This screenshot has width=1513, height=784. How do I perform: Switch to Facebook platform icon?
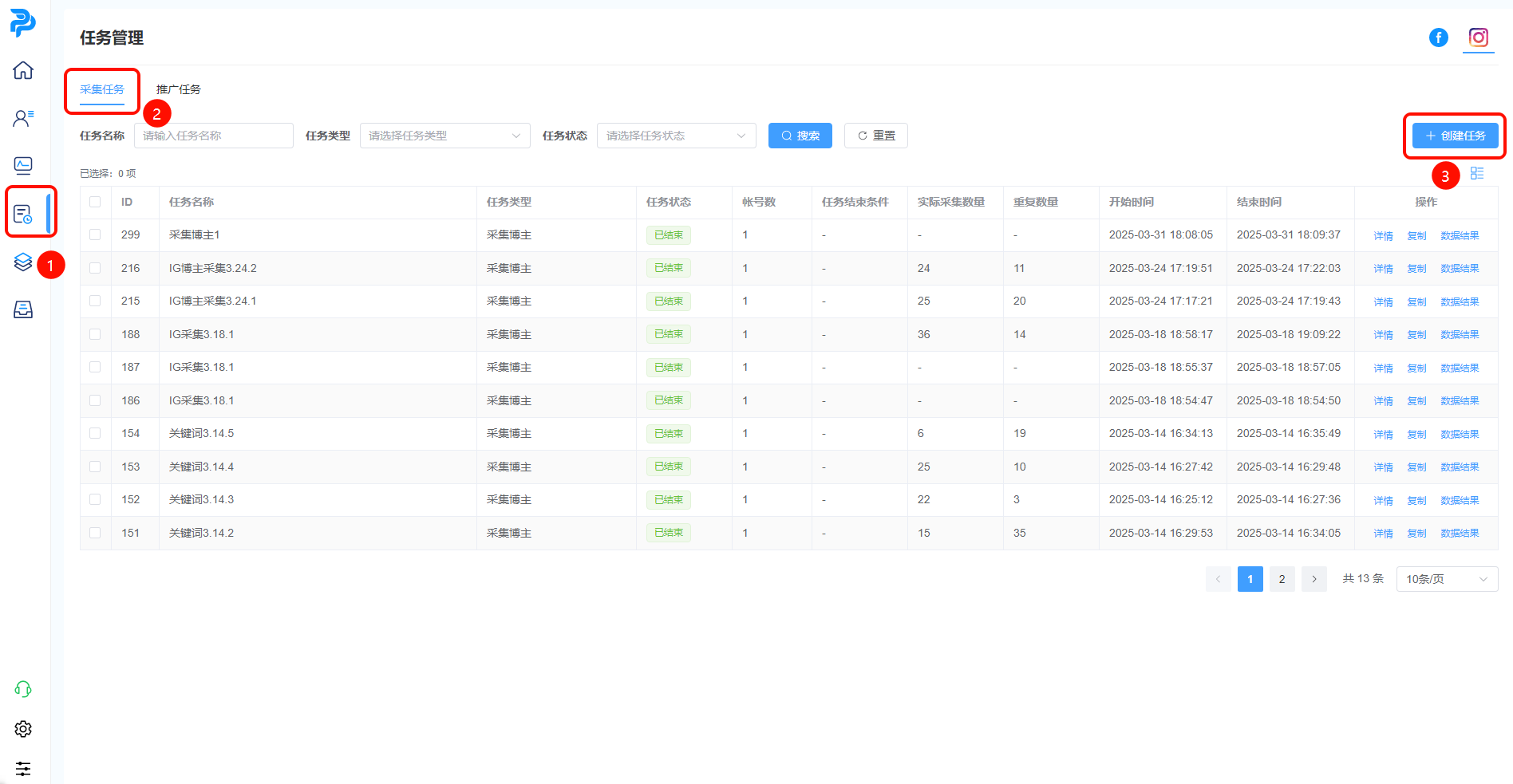(x=1438, y=37)
